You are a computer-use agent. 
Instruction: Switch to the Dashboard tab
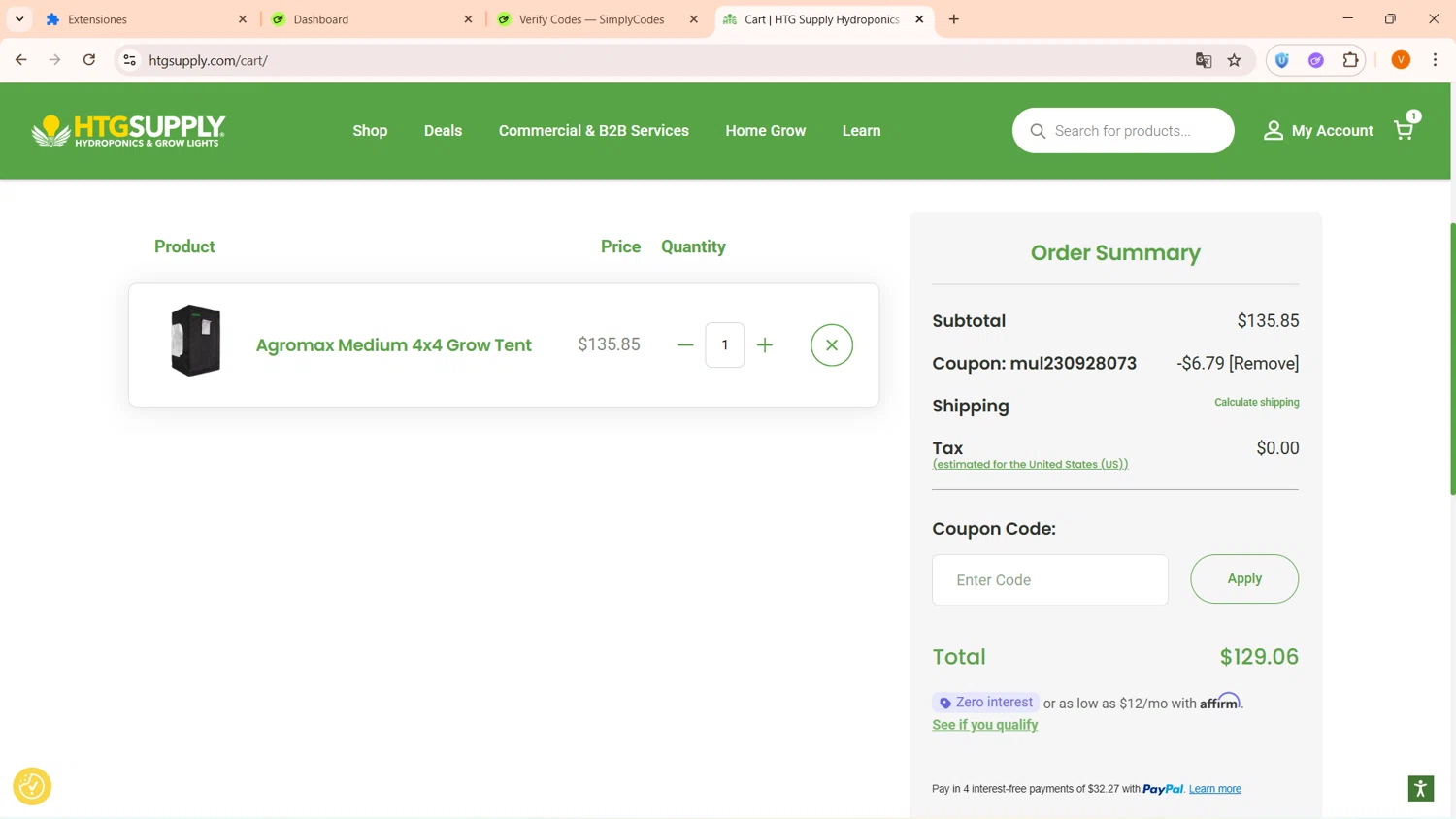click(x=371, y=19)
